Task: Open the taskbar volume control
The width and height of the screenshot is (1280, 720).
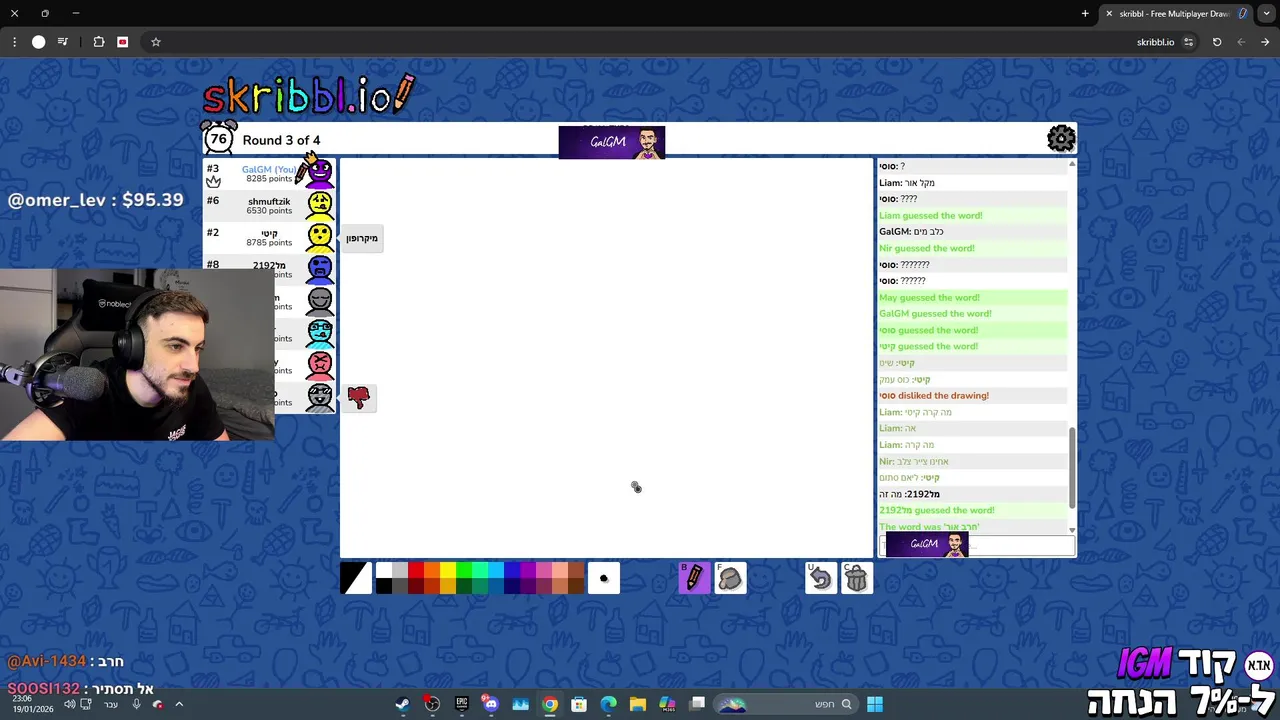Action: click(x=70, y=704)
